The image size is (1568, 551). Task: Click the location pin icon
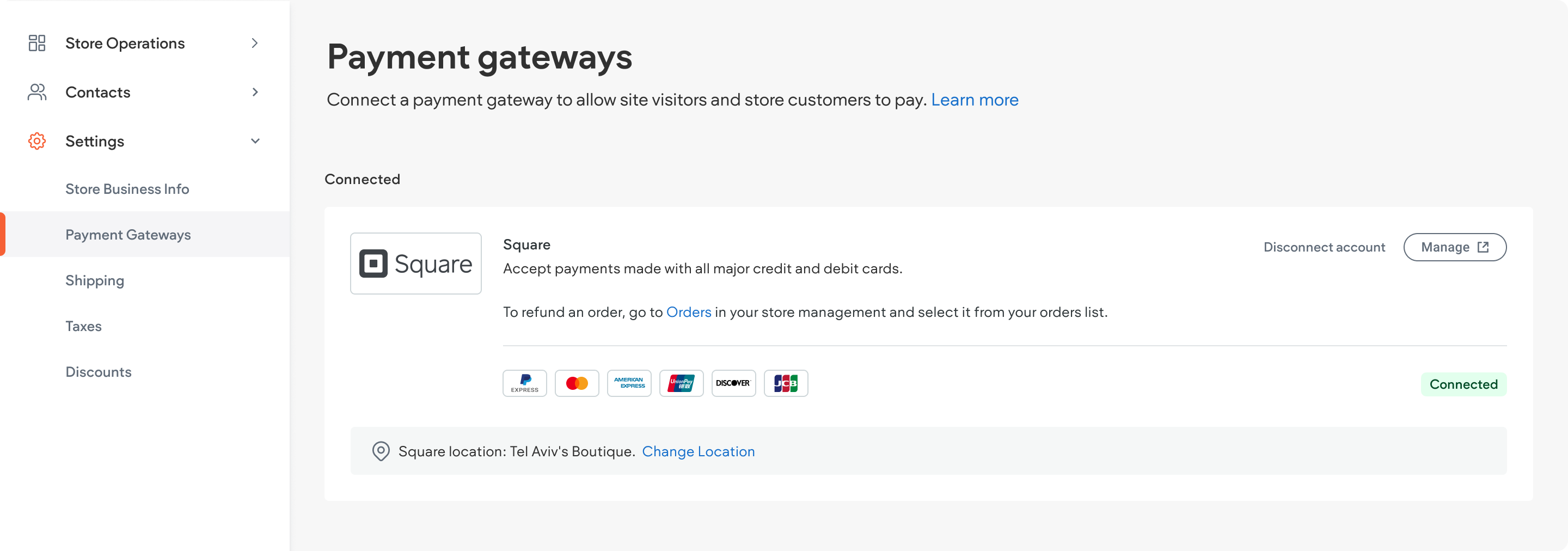click(381, 451)
